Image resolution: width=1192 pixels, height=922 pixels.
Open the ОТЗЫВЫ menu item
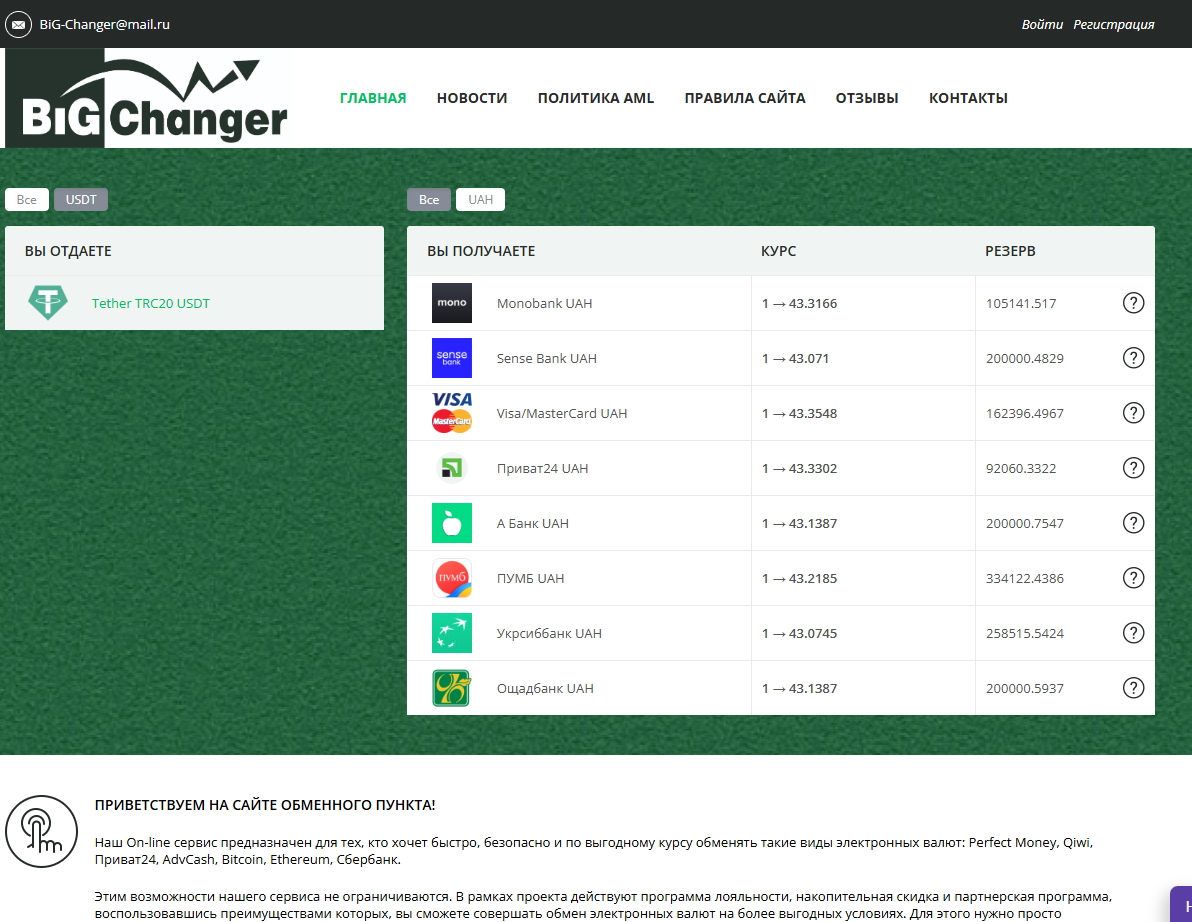867,98
